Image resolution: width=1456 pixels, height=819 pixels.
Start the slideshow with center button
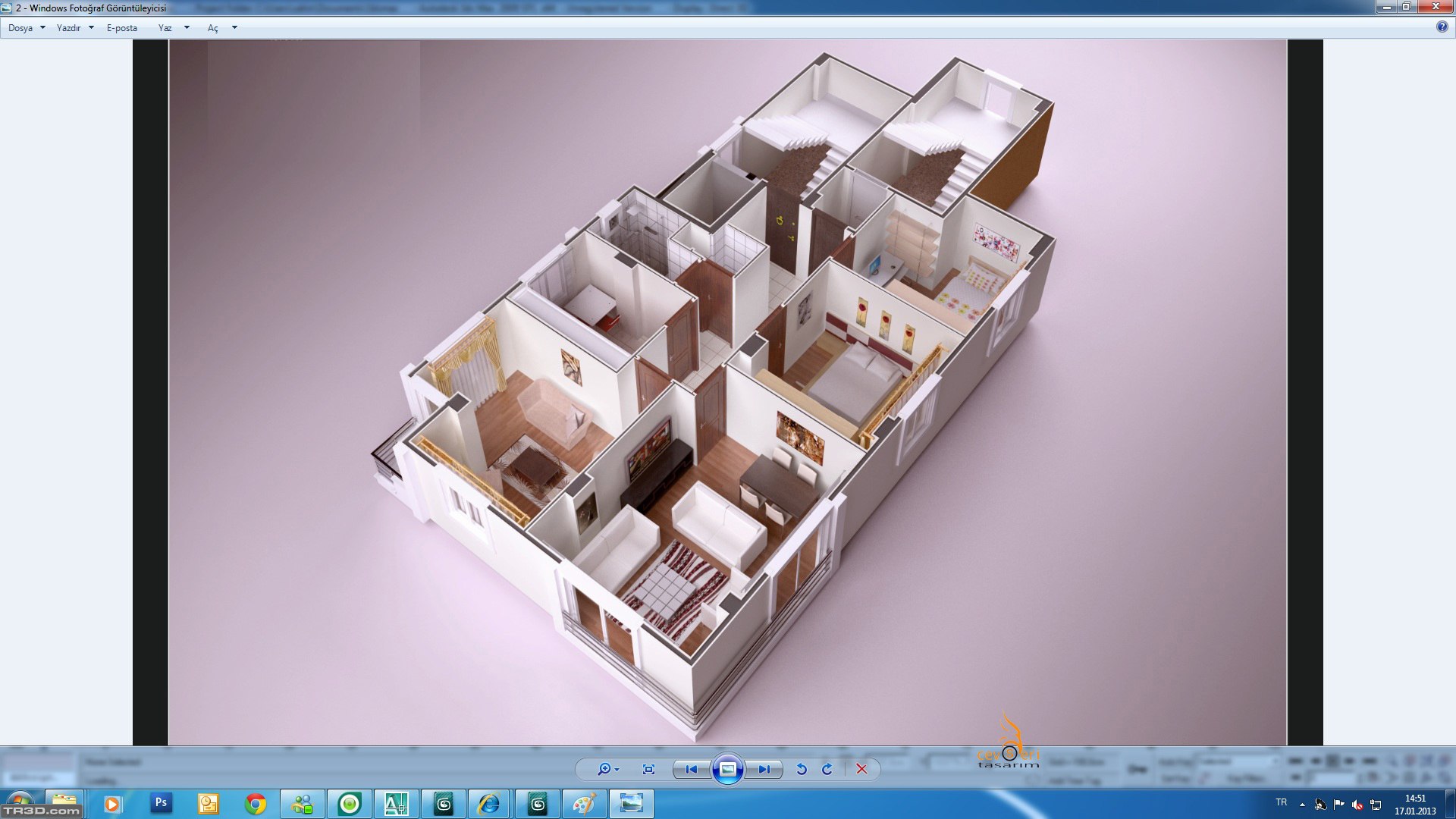tap(727, 769)
